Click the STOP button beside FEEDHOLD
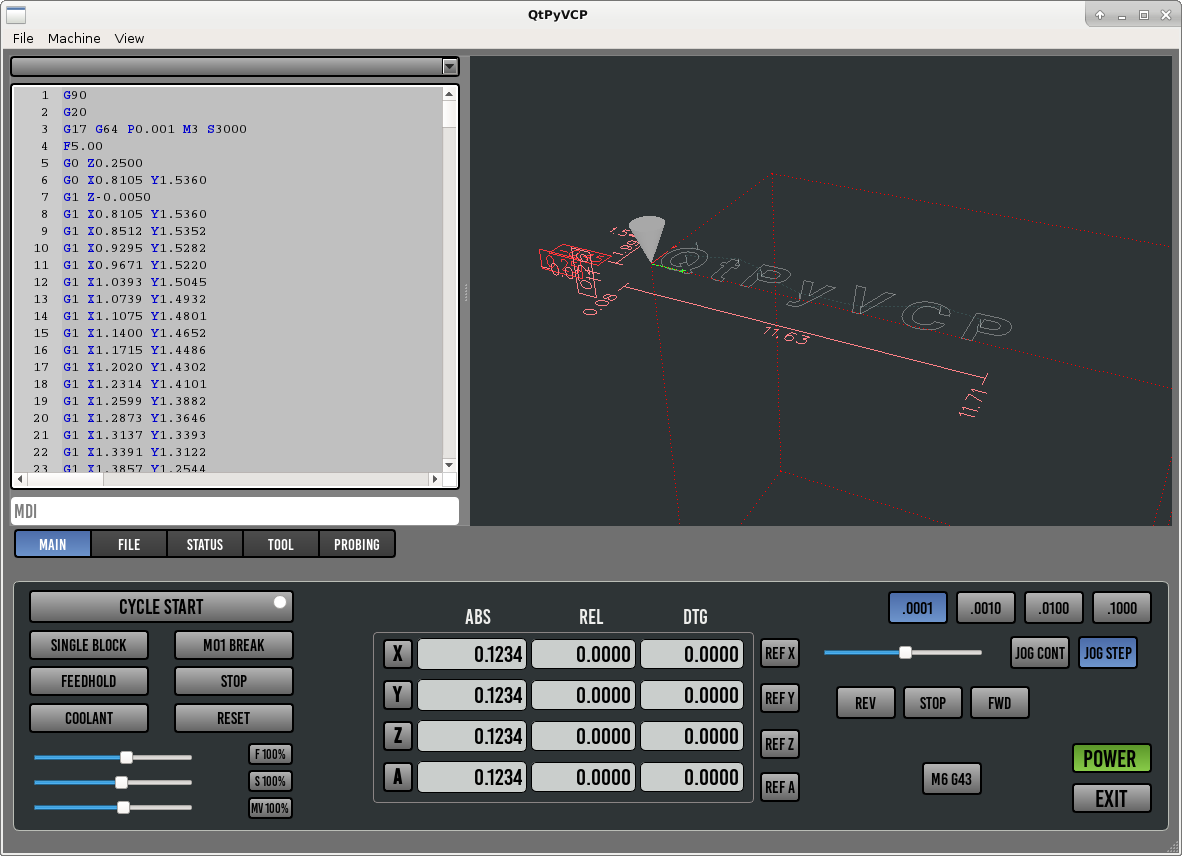The height and width of the screenshot is (856, 1182). pos(234,681)
